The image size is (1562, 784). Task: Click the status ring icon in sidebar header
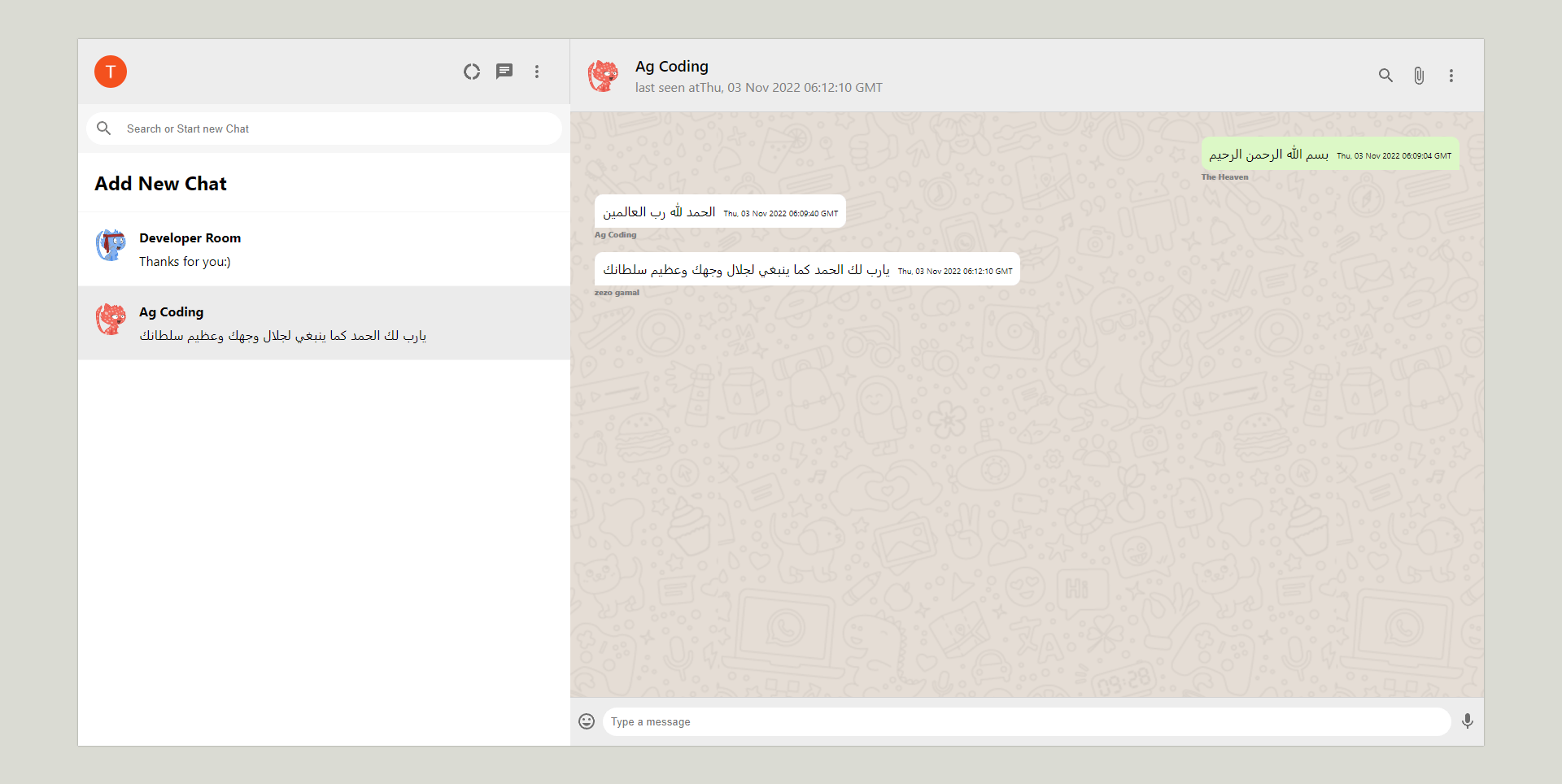pos(472,72)
